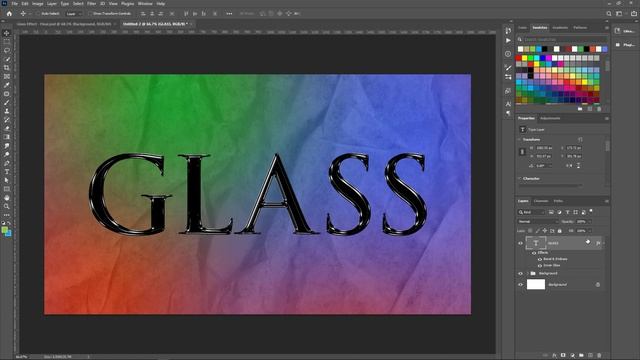The width and height of the screenshot is (640, 360).
Task: Select the Gradient tool
Action: [x=7, y=137]
